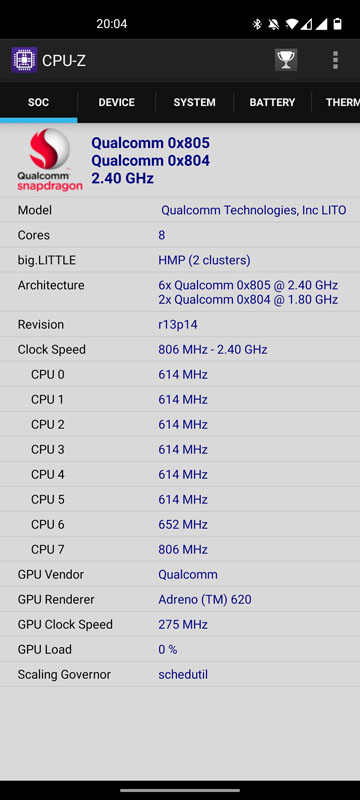
Task: Switch to the BATTERY tab
Action: [272, 102]
